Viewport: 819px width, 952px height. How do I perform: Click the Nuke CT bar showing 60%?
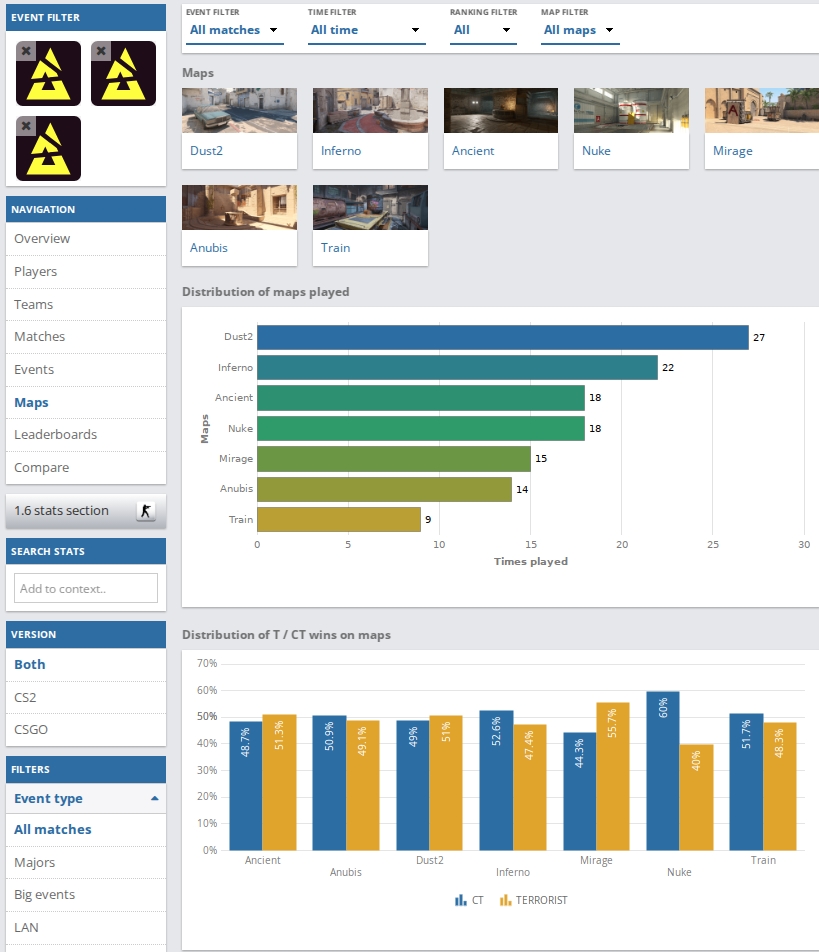pyautogui.click(x=663, y=771)
